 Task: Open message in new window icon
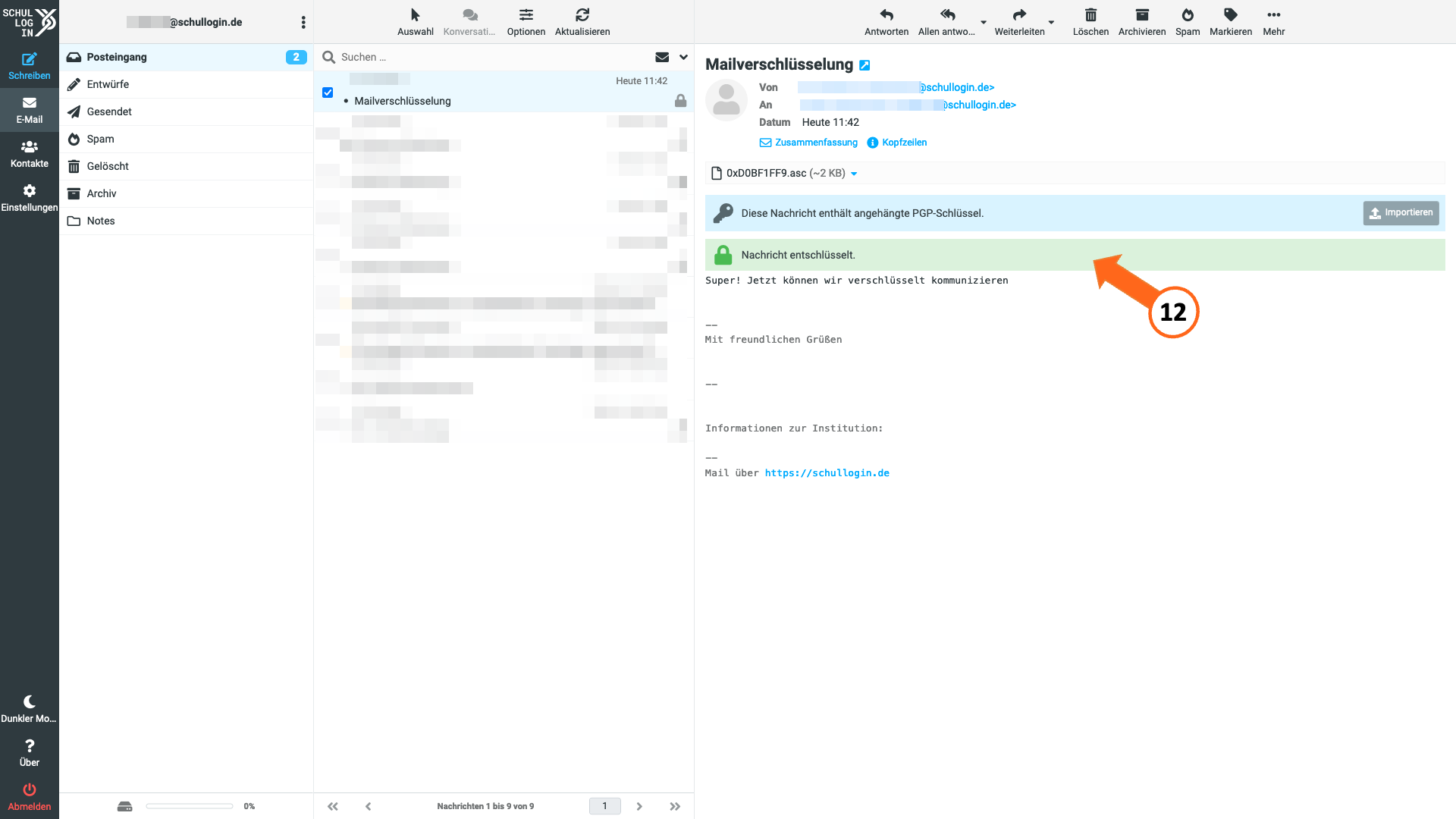[x=864, y=65]
